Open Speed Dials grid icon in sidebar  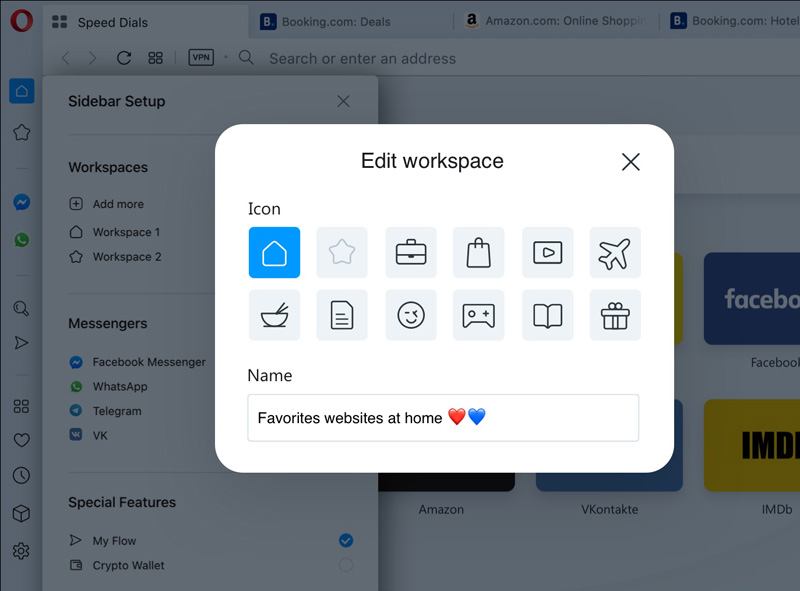[21, 406]
